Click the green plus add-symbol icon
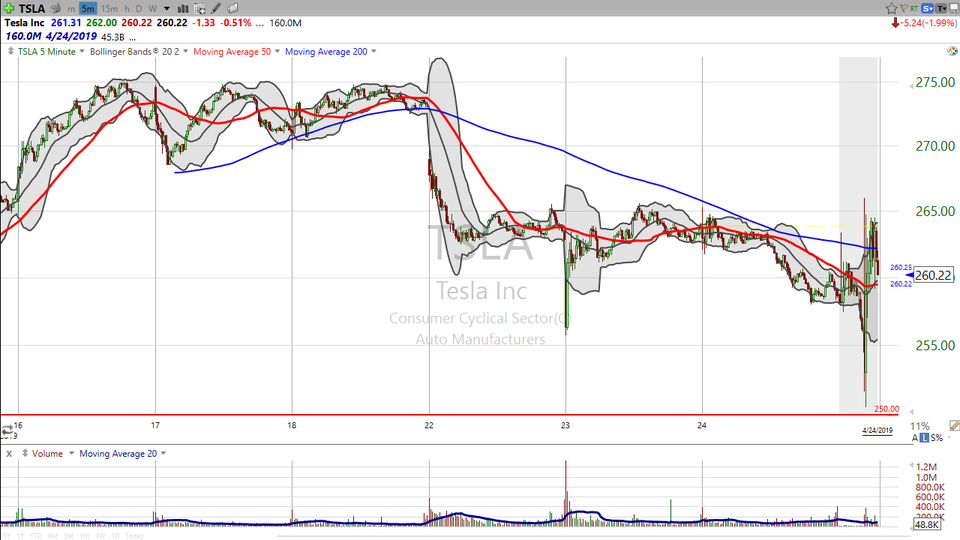The image size is (960, 540). click(9, 8)
